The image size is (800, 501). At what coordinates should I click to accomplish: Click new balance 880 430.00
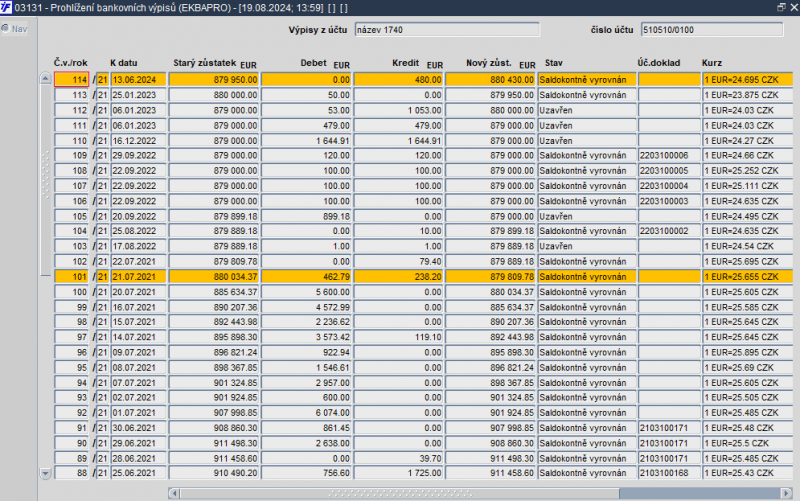coord(490,80)
